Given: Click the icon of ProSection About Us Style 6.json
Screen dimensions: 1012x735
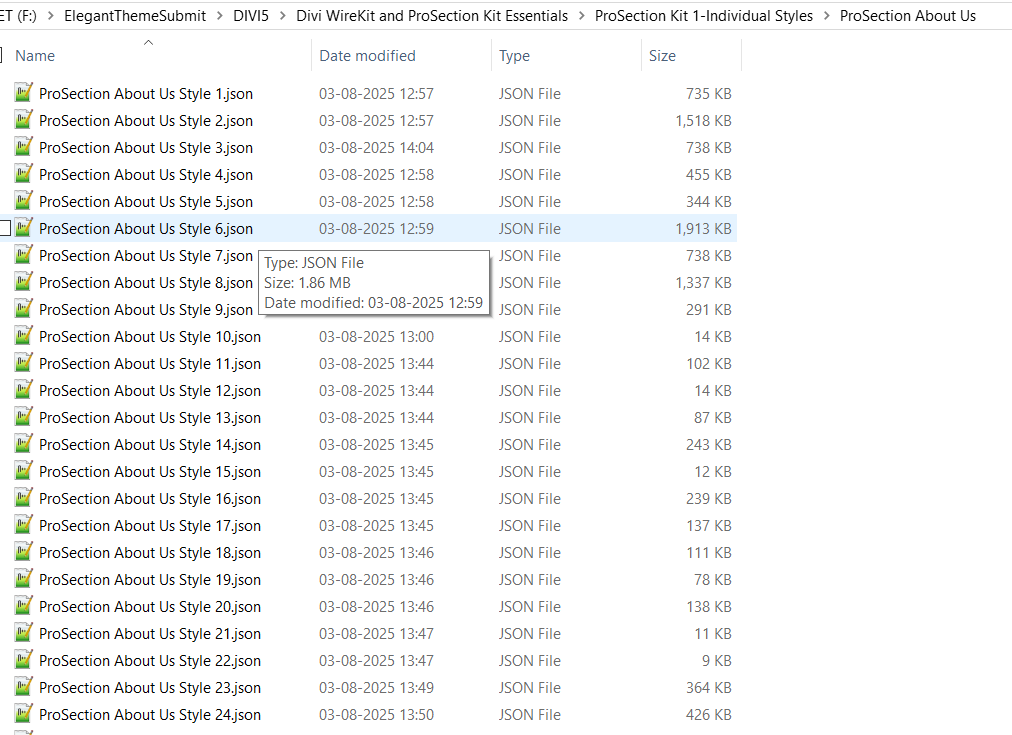Looking at the screenshot, I should (x=23, y=228).
